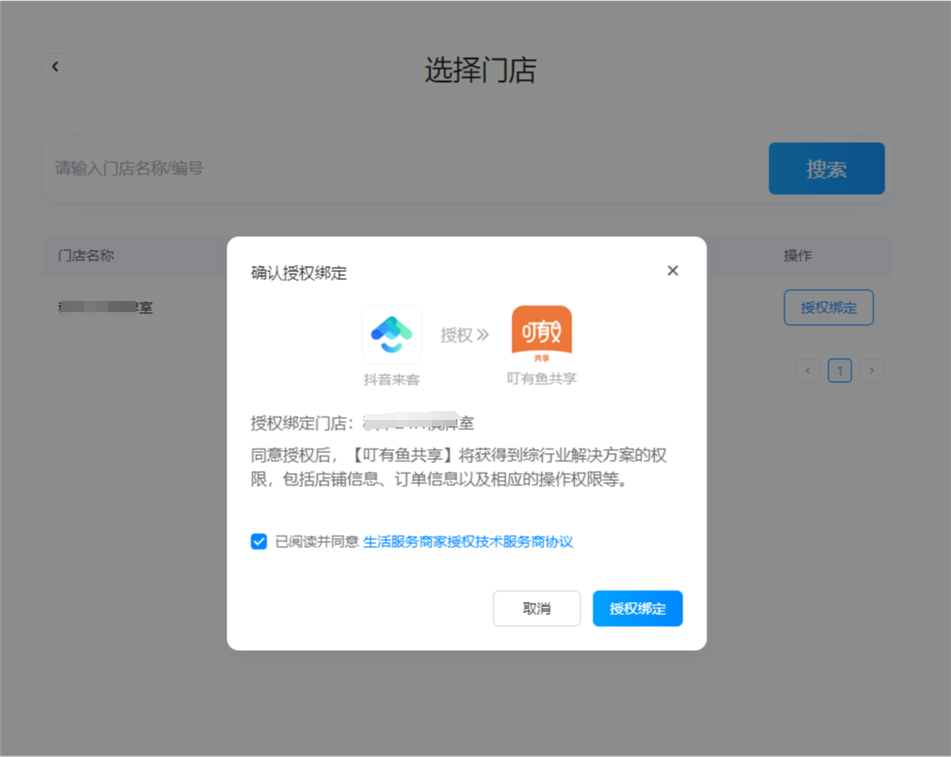The width and height of the screenshot is (951, 757).
Task: Select the store name in the table row
Action: click(105, 308)
